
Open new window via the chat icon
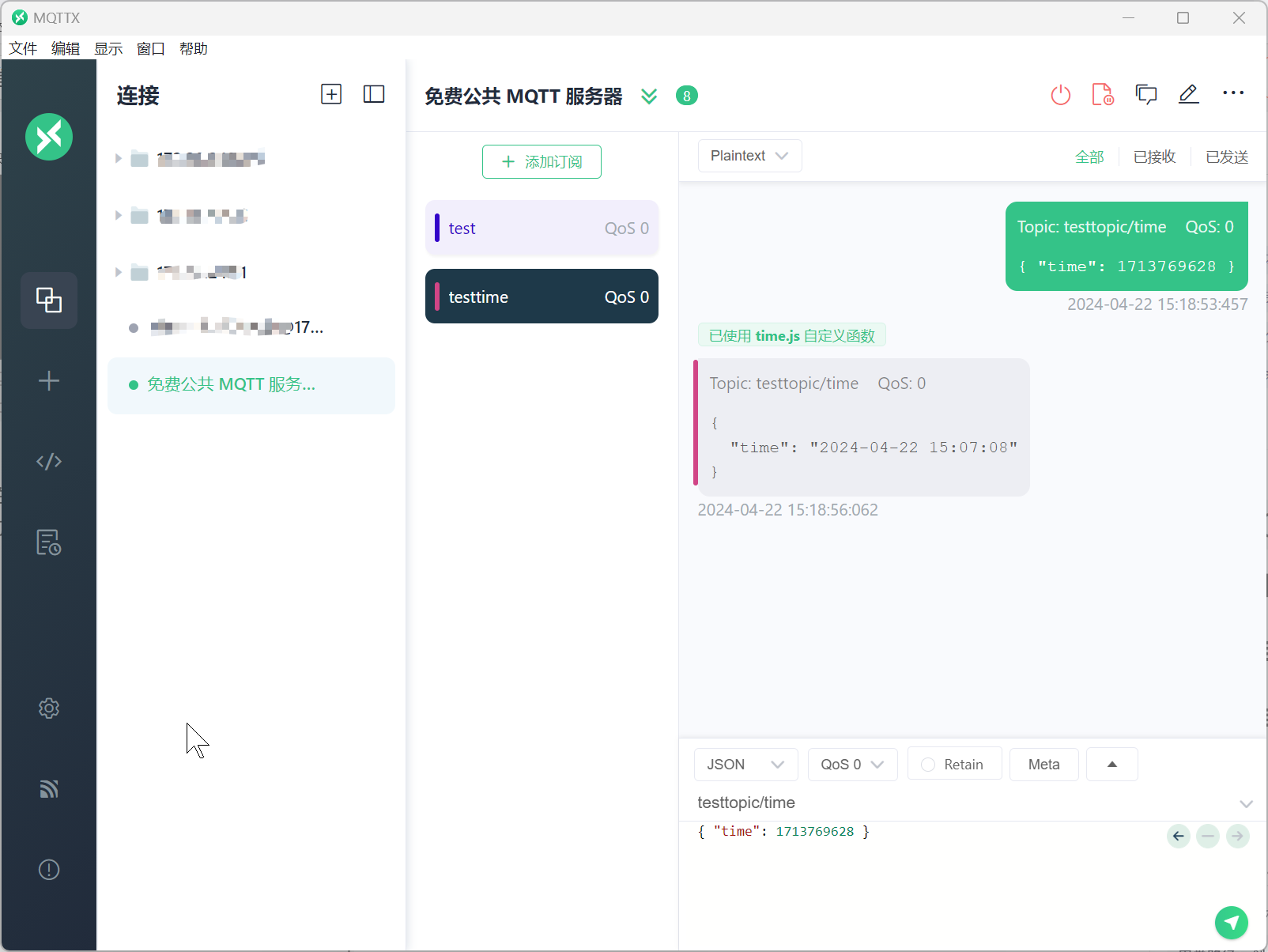tap(1146, 95)
